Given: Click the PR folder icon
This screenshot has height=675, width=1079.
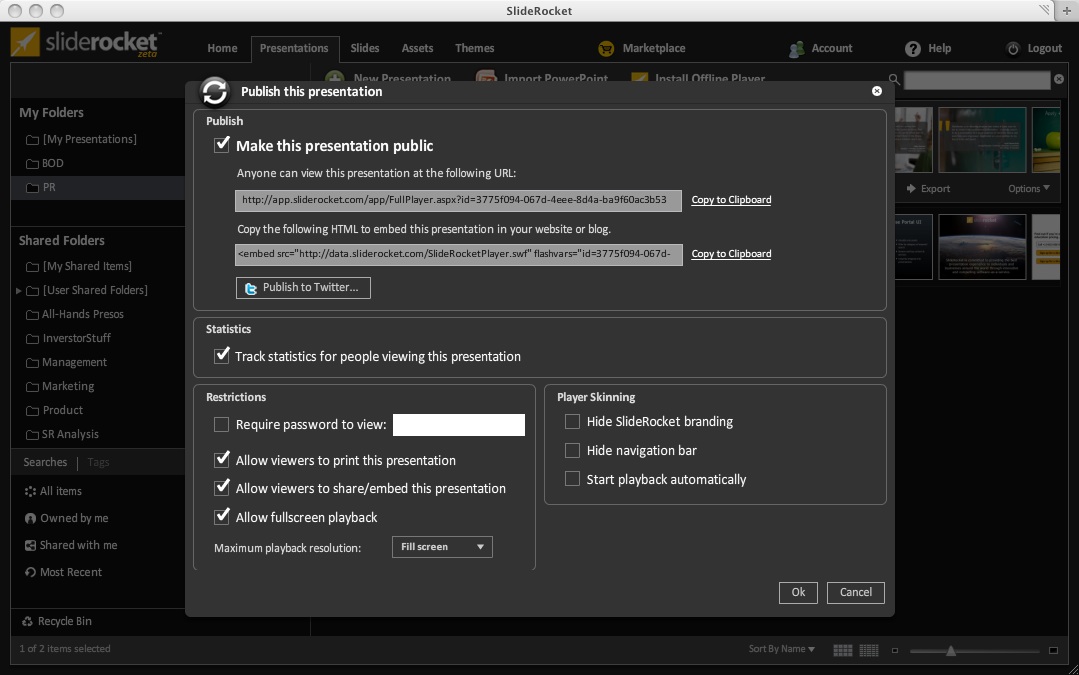Looking at the screenshot, I should [32, 187].
